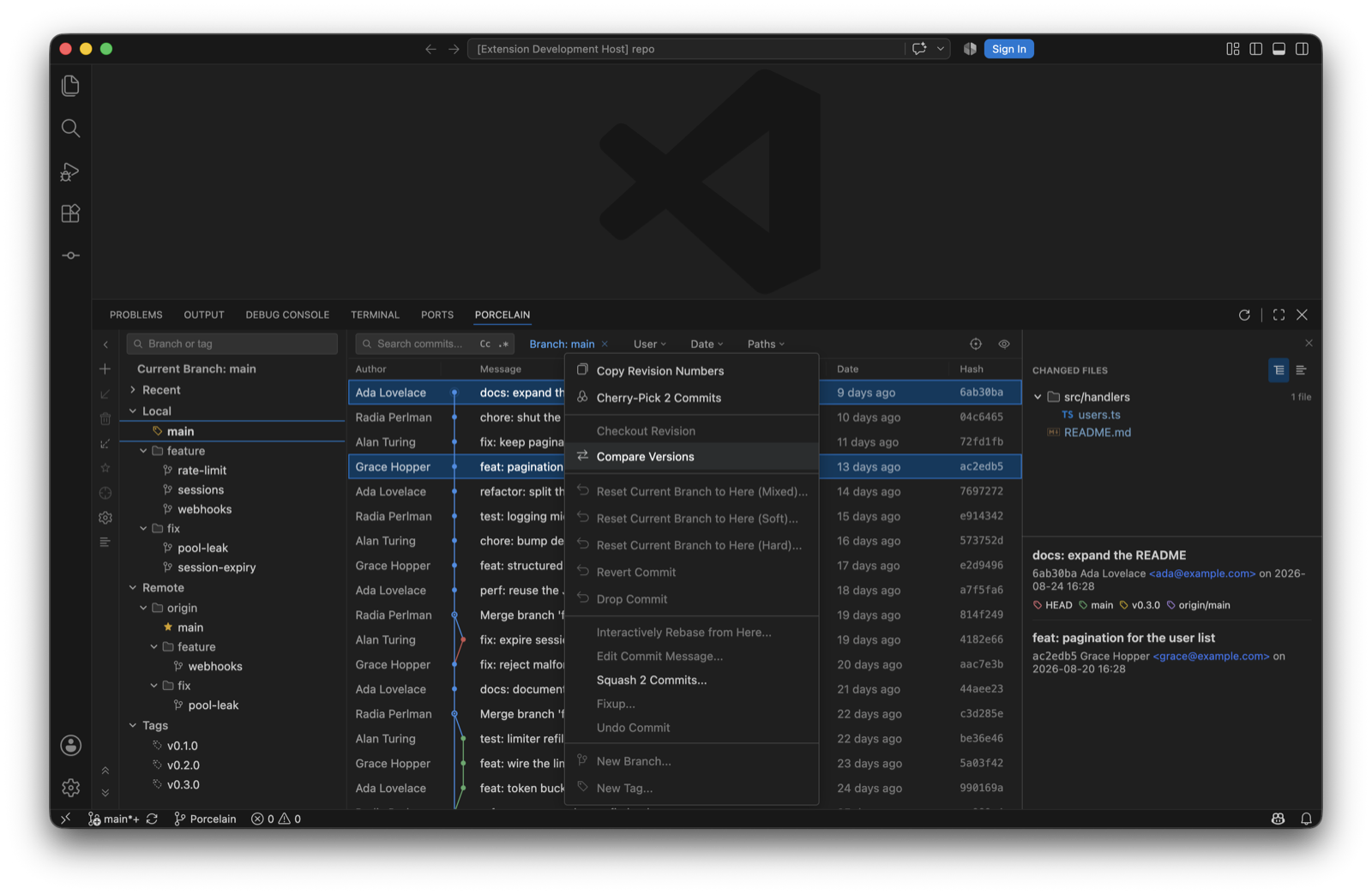Open the User filter dropdown
The image size is (1372, 894).
coord(649,344)
